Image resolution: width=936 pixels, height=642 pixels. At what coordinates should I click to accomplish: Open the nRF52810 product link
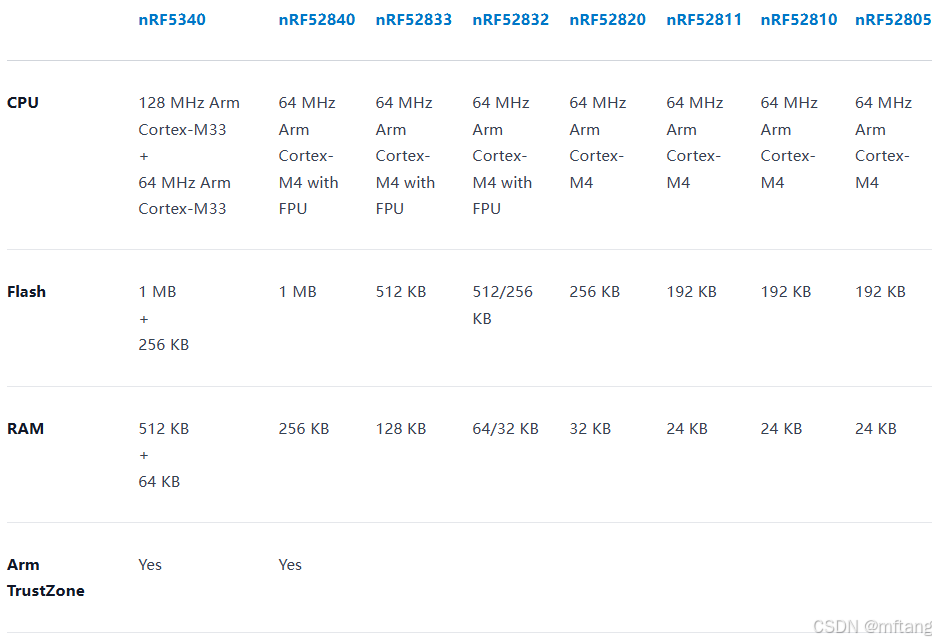point(799,20)
